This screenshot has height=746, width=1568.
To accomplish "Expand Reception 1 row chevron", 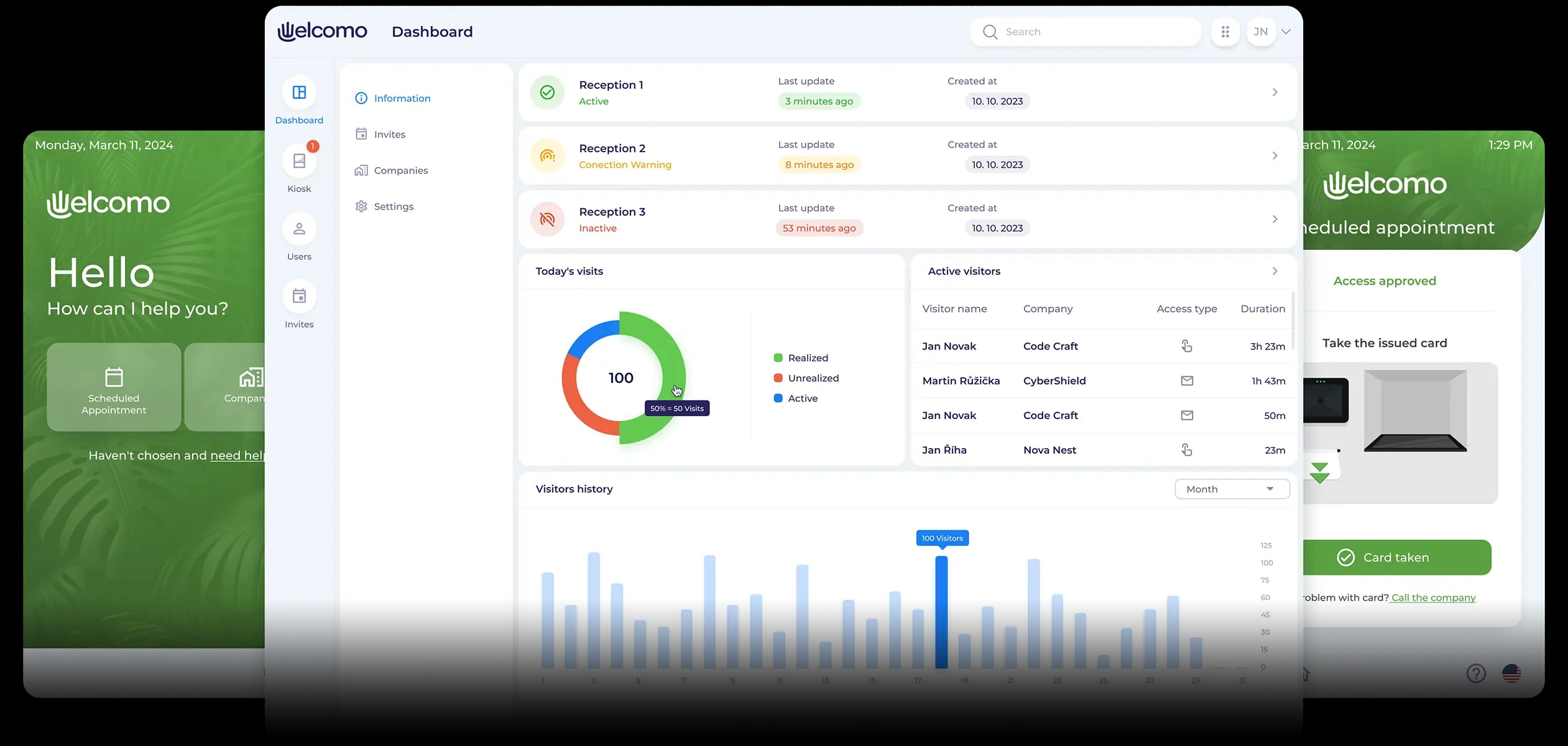I will pos(1275,92).
